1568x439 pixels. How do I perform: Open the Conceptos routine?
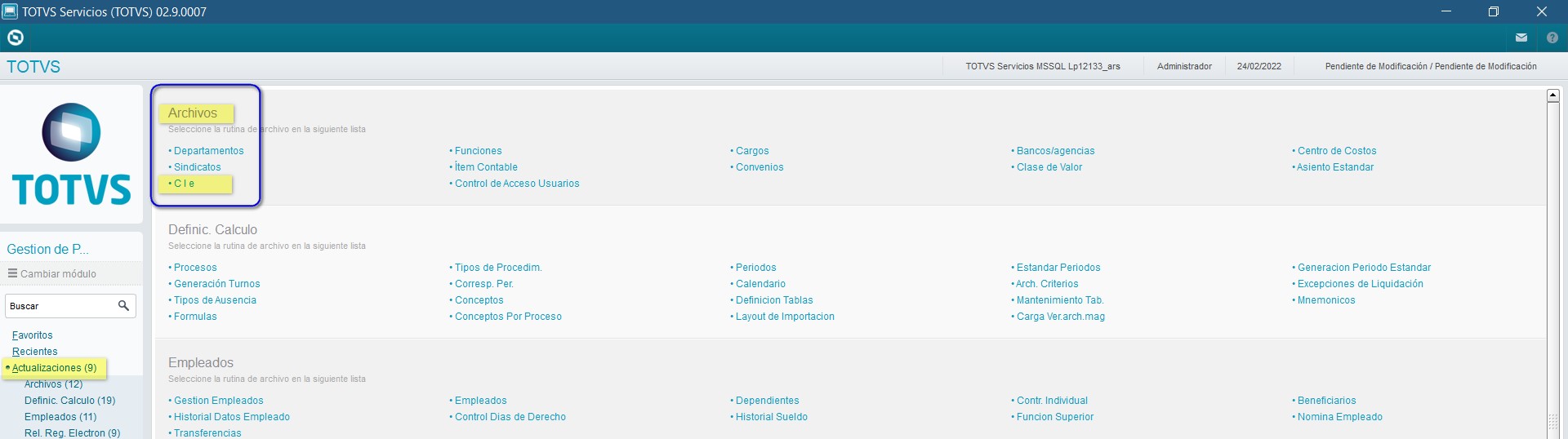coord(479,300)
